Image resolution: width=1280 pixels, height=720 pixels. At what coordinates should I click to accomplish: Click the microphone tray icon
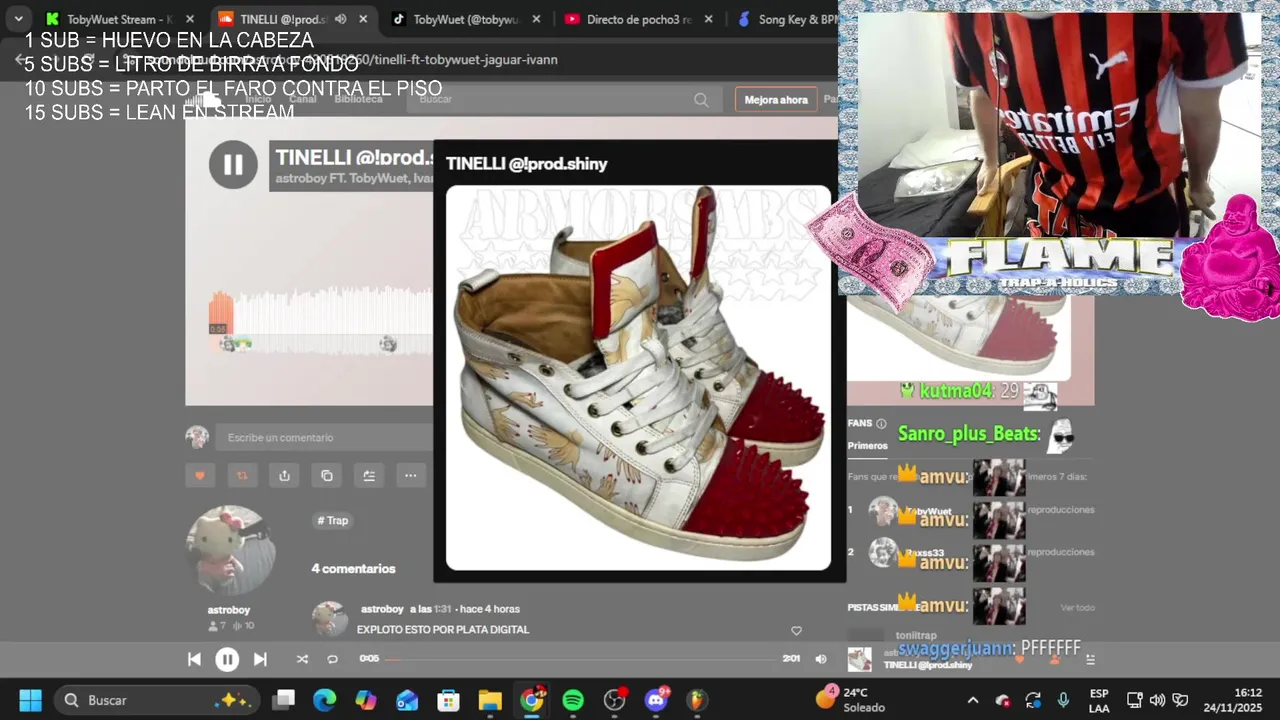click(1063, 700)
